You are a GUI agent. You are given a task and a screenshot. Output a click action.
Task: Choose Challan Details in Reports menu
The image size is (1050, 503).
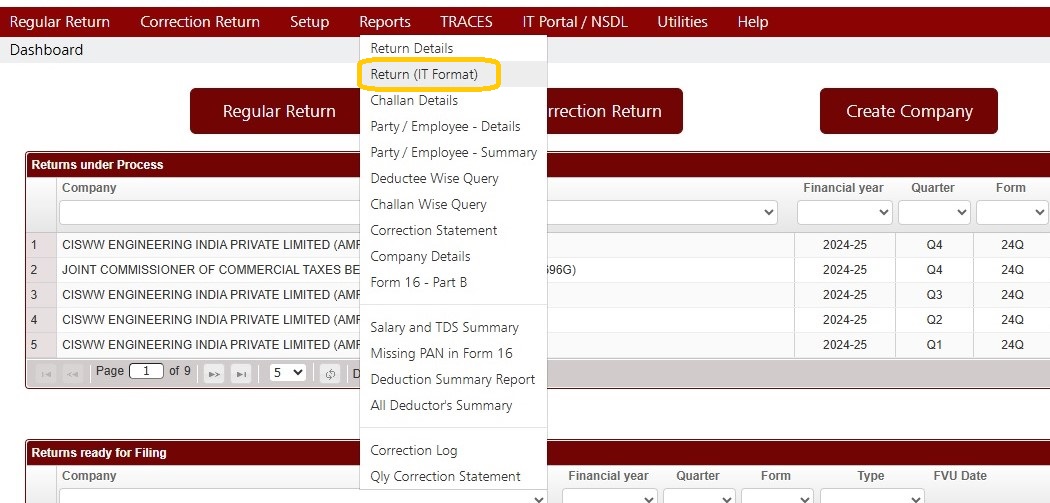point(414,100)
